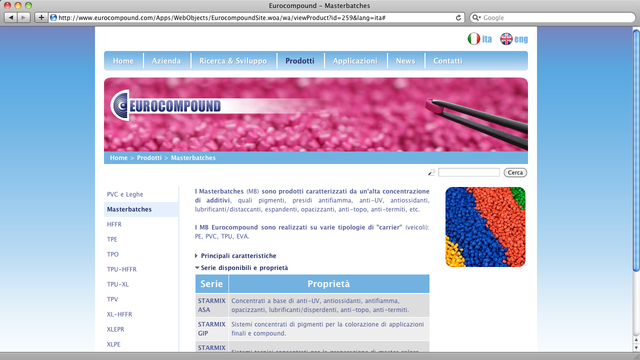Click the STARMIX GIP table cell
The height and width of the screenshot is (360, 640).
tap(212, 329)
